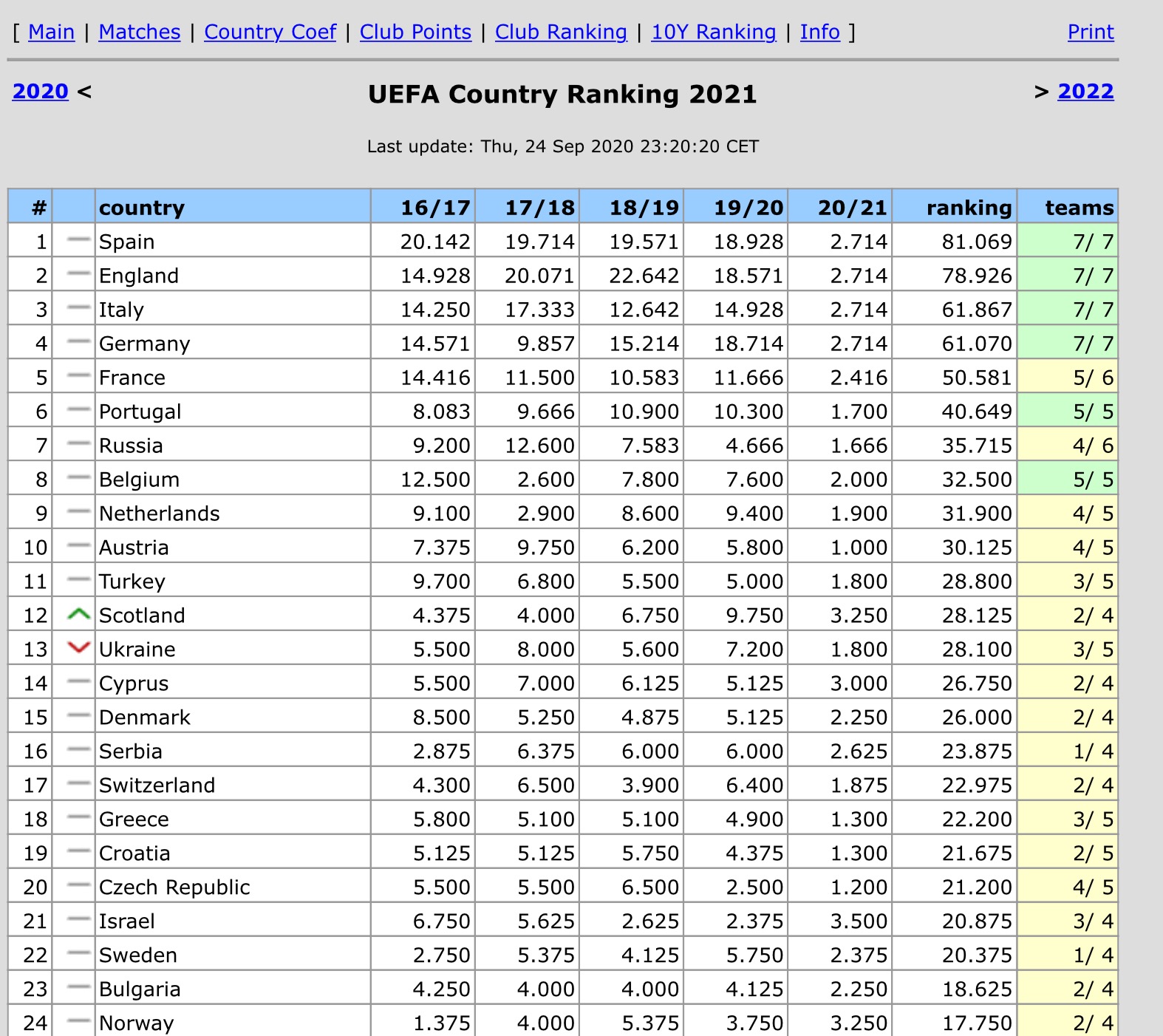Open the Club Ranking page
Screen dimensions: 1163x1036
561,32
